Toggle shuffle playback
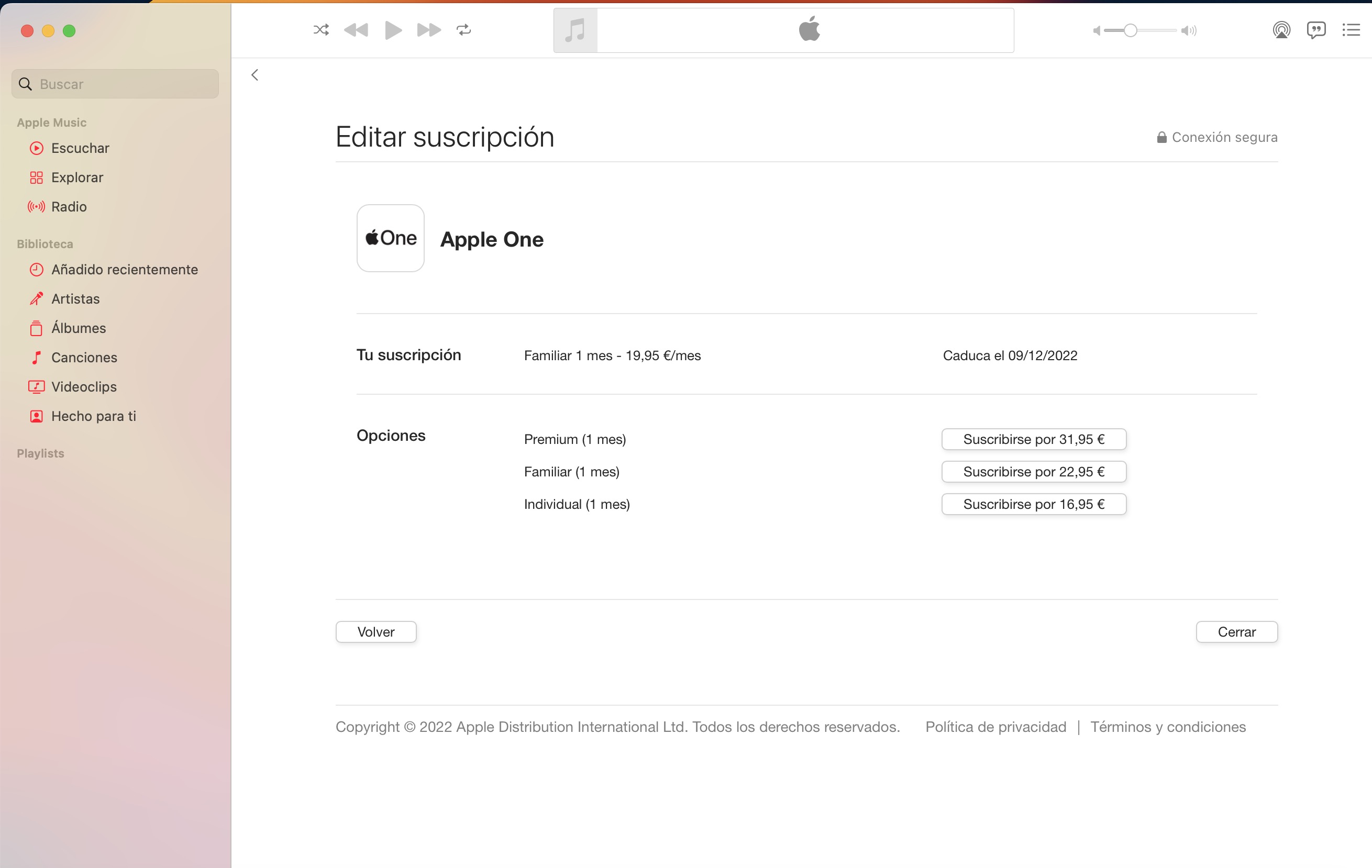This screenshot has width=1372, height=868. (x=321, y=30)
